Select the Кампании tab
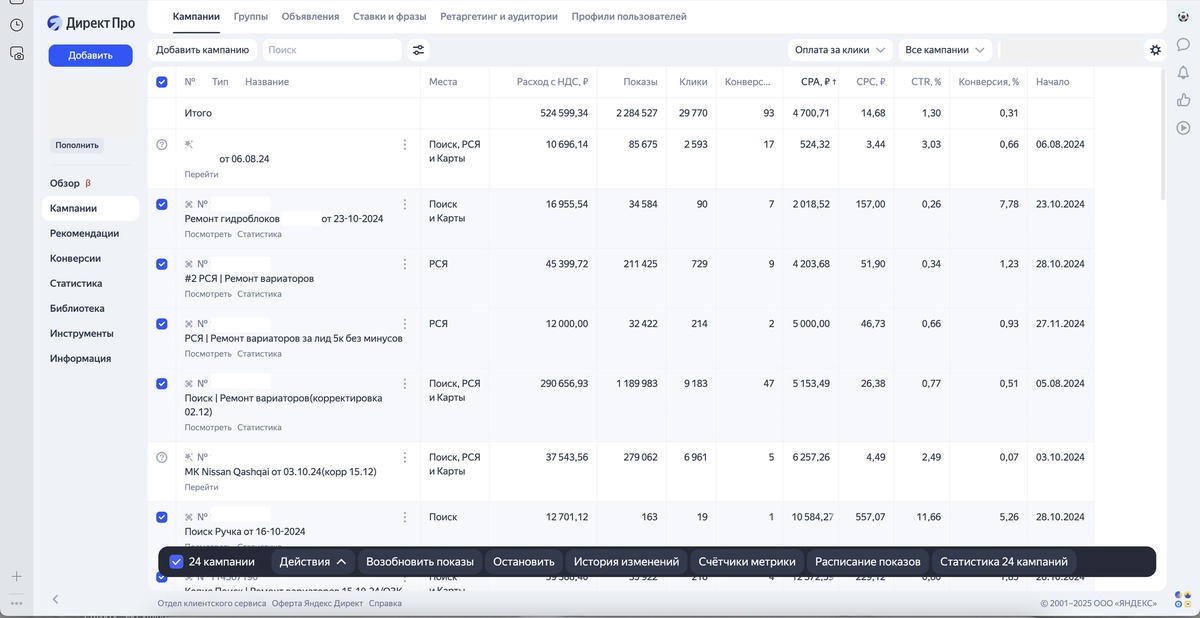1200x618 pixels. 196,17
